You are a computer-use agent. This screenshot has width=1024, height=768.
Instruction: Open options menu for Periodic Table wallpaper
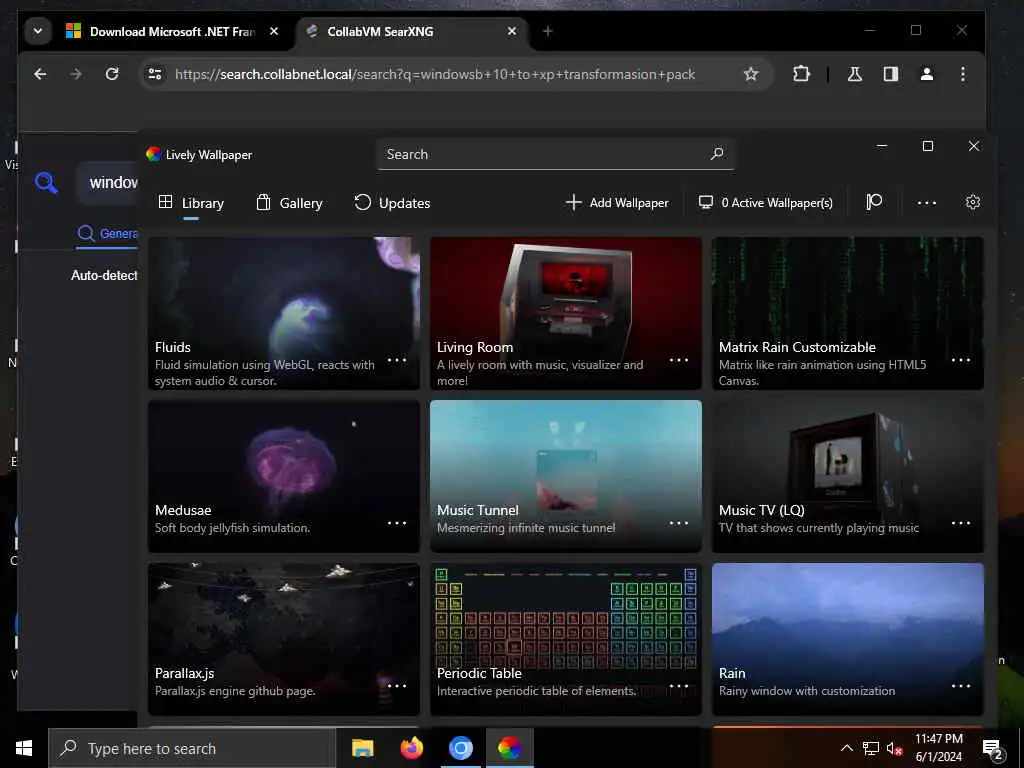pos(679,686)
